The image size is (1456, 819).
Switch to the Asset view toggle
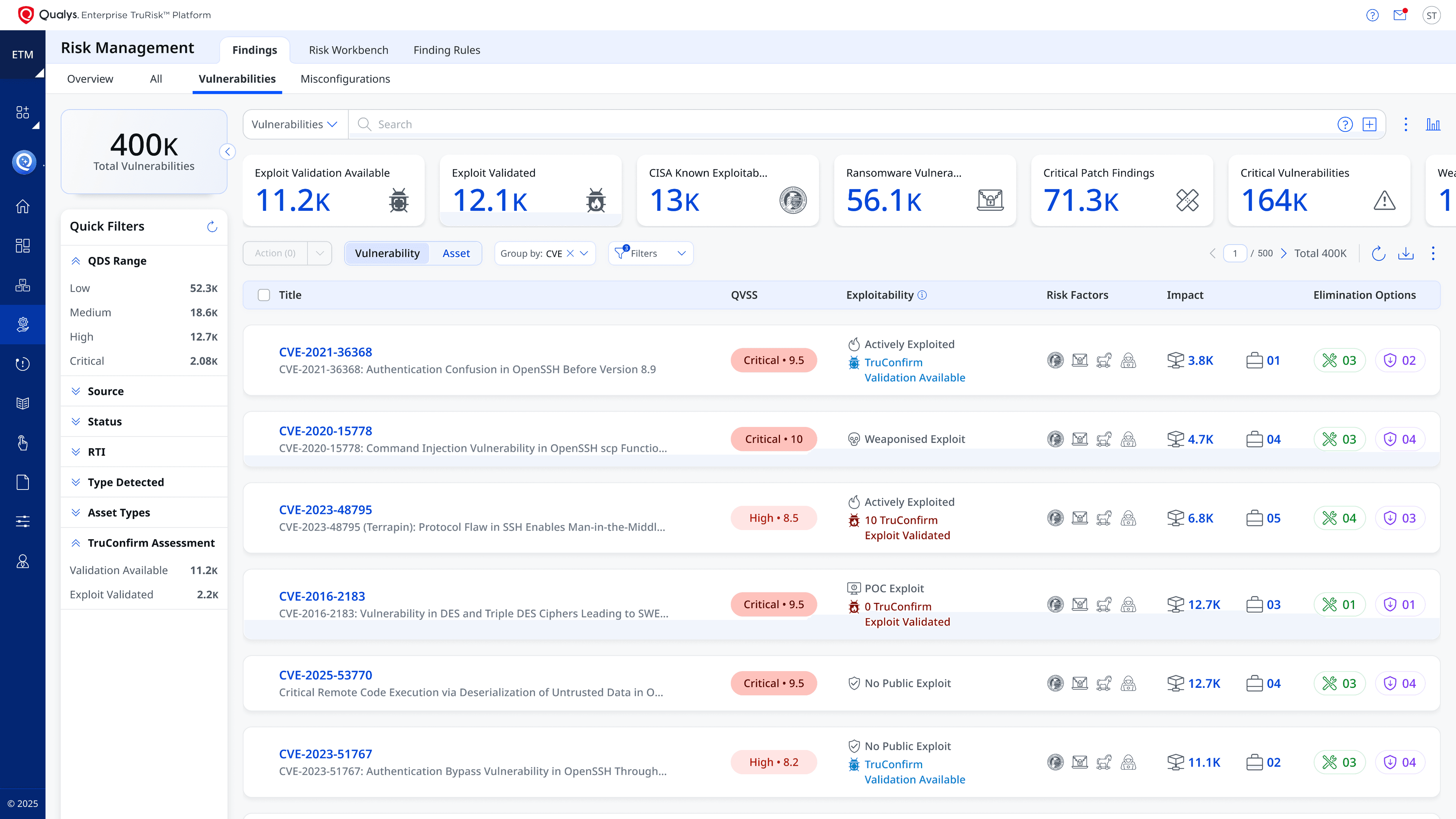(456, 253)
